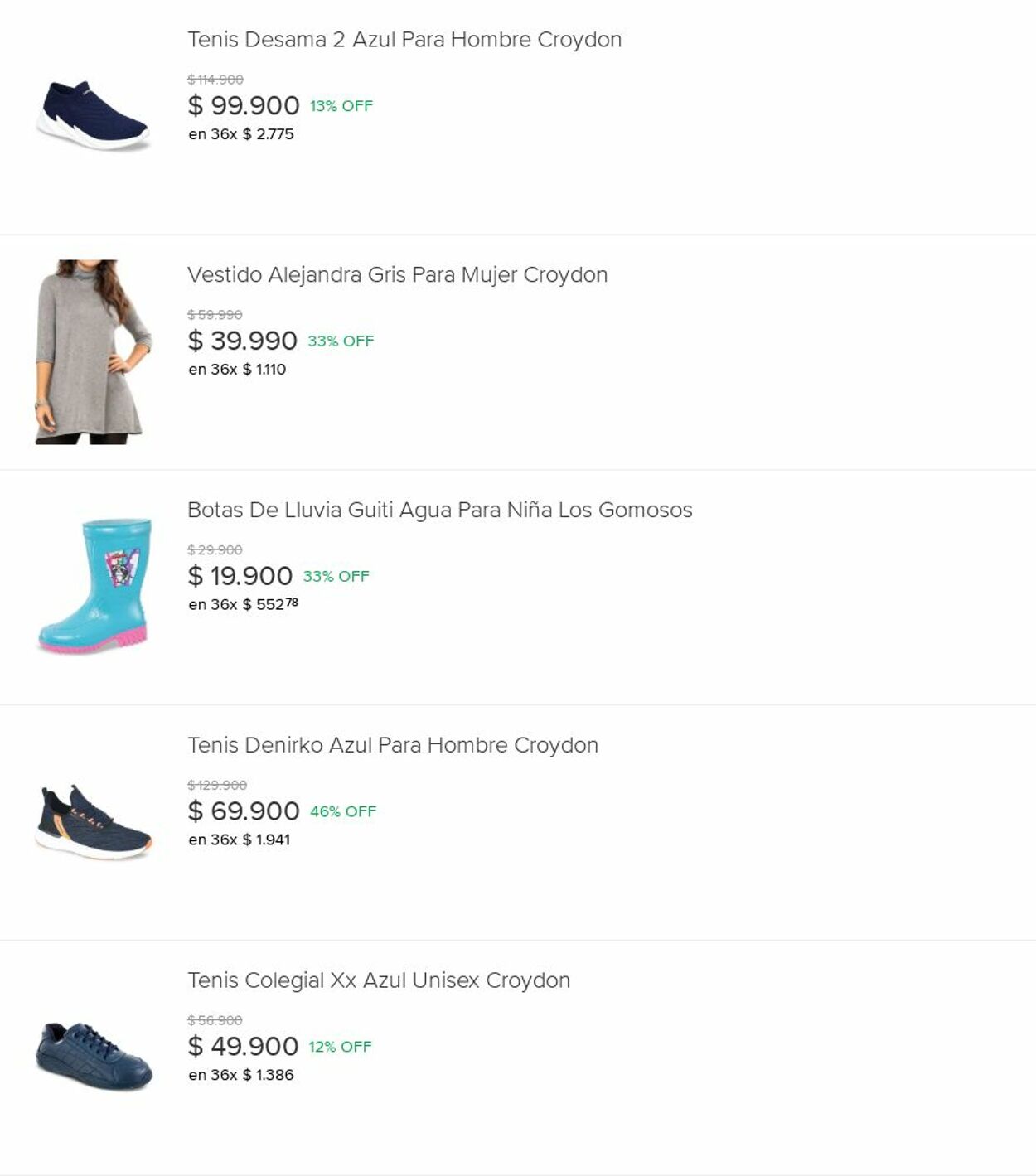Open Vestido Alejandra Gris Para Mujer listing
Viewport: 1036px width, 1176px height.
tap(397, 275)
